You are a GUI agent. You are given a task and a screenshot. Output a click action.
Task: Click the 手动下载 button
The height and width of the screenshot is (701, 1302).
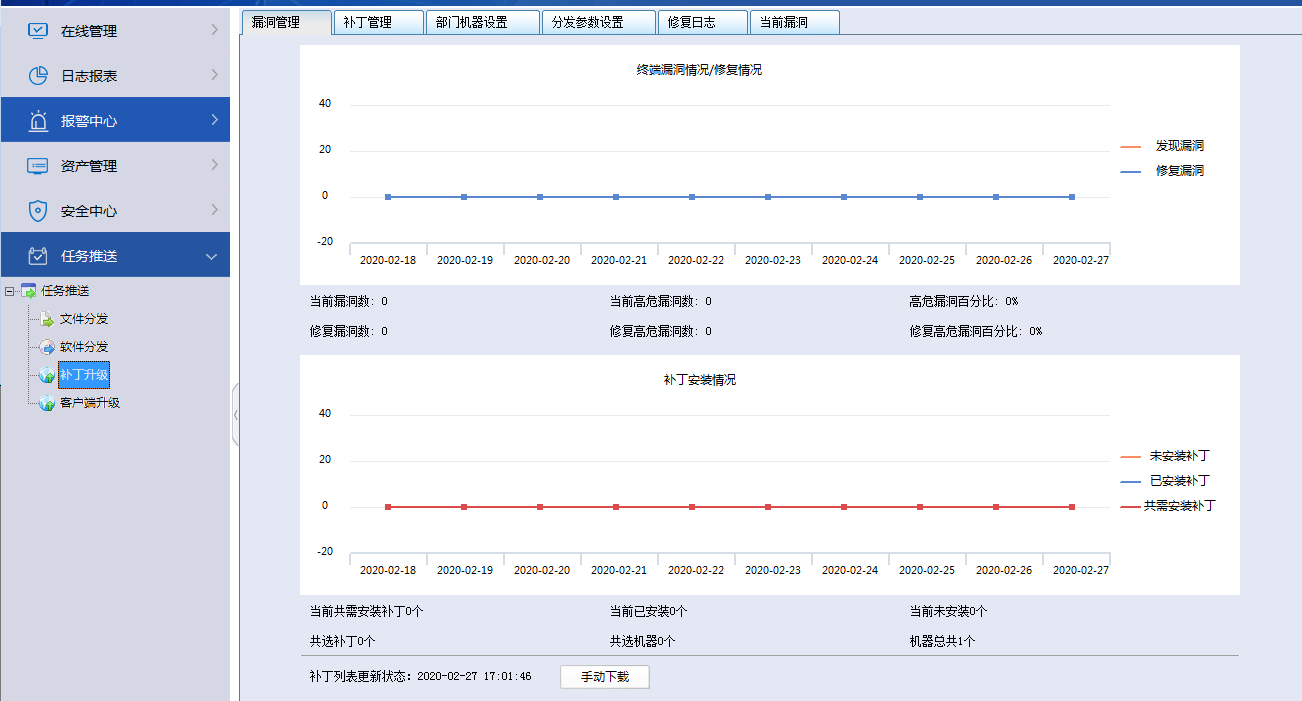click(605, 677)
